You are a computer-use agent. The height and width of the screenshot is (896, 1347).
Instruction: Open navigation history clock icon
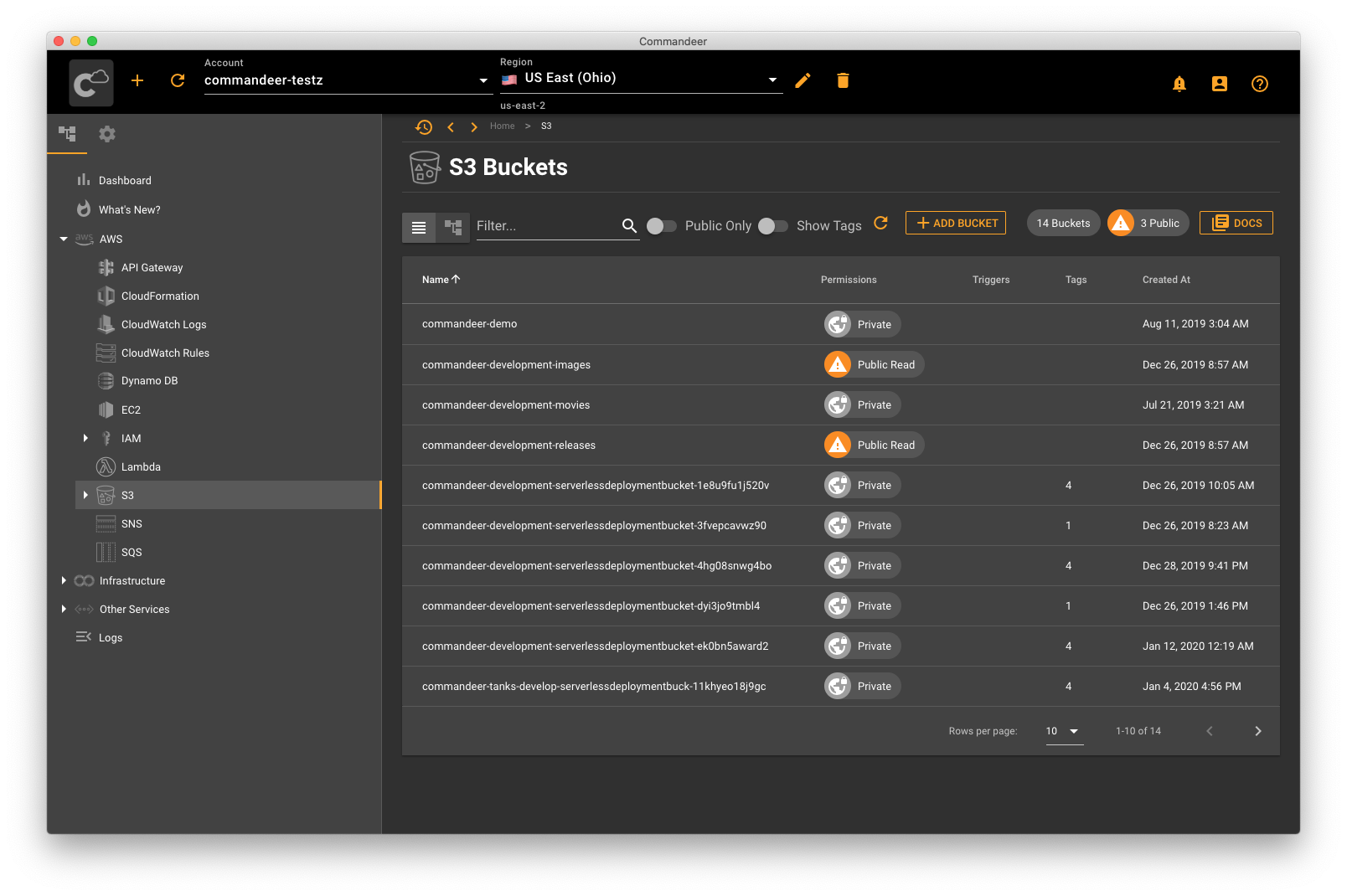coord(424,126)
